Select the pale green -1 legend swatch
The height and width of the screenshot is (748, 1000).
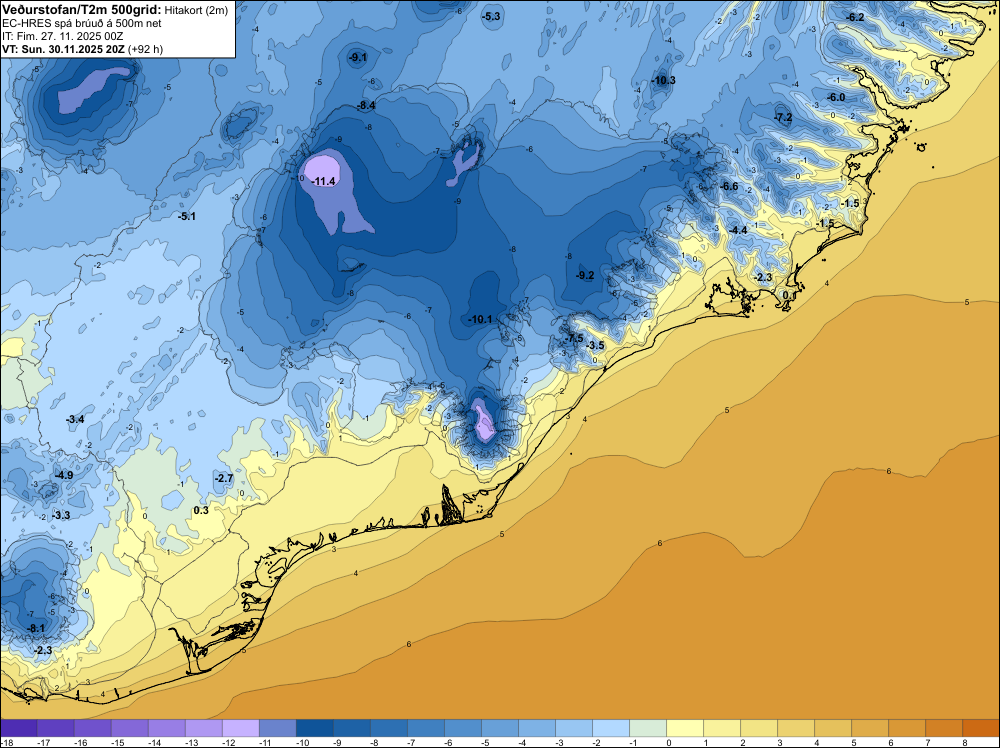(648, 728)
